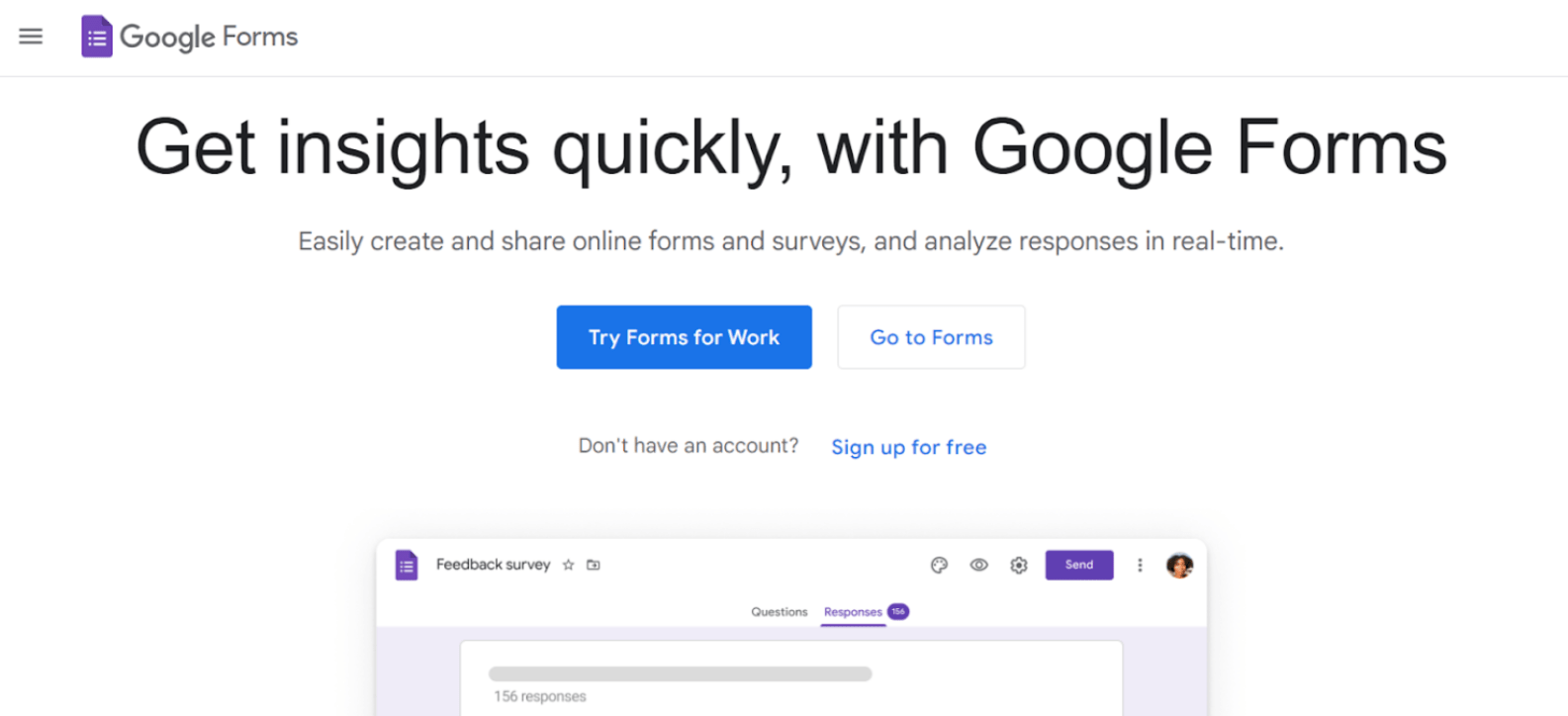The image size is (1568, 716).
Task: Follow the Sign up for free link
Action: (908, 447)
